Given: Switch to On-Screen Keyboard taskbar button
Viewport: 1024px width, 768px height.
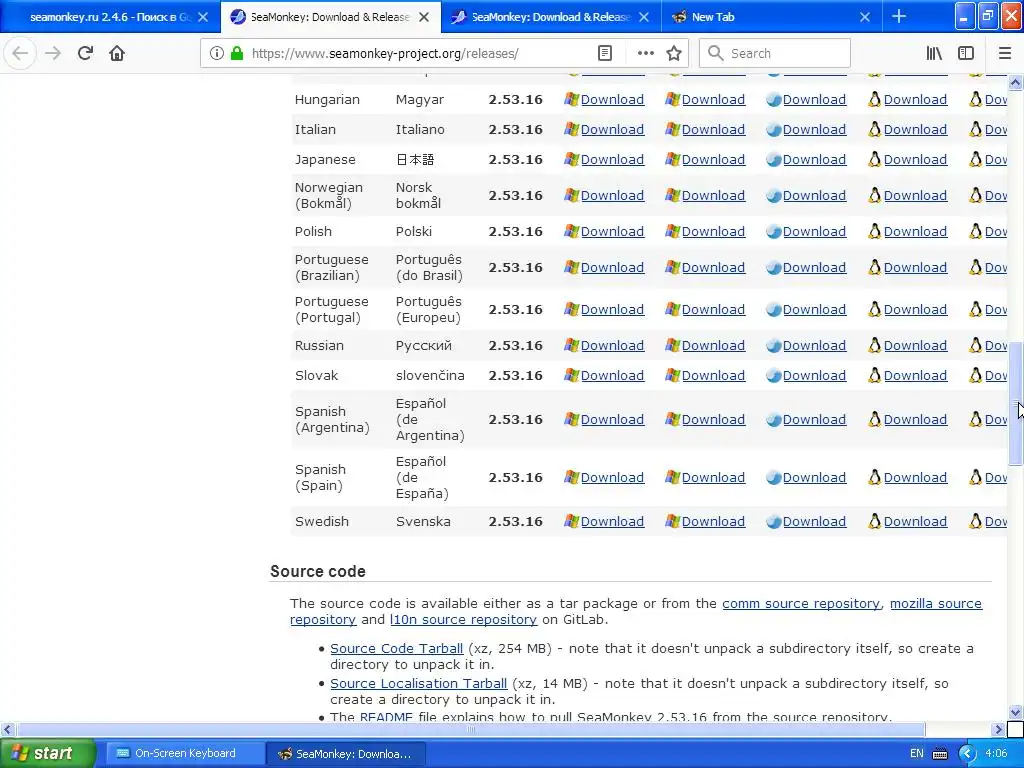Looking at the screenshot, I should [185, 753].
